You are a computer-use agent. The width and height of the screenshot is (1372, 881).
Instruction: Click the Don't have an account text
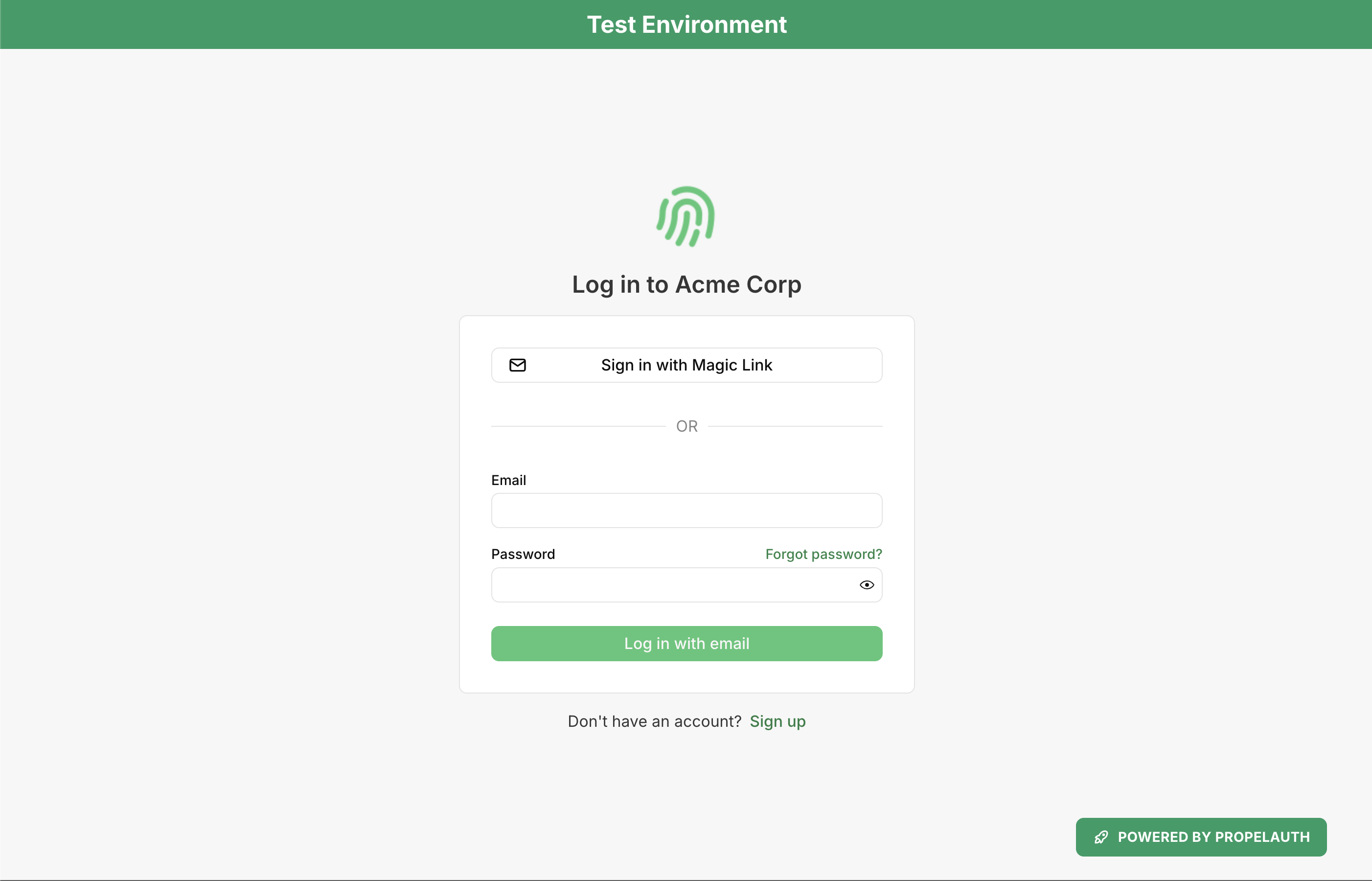tap(655, 721)
